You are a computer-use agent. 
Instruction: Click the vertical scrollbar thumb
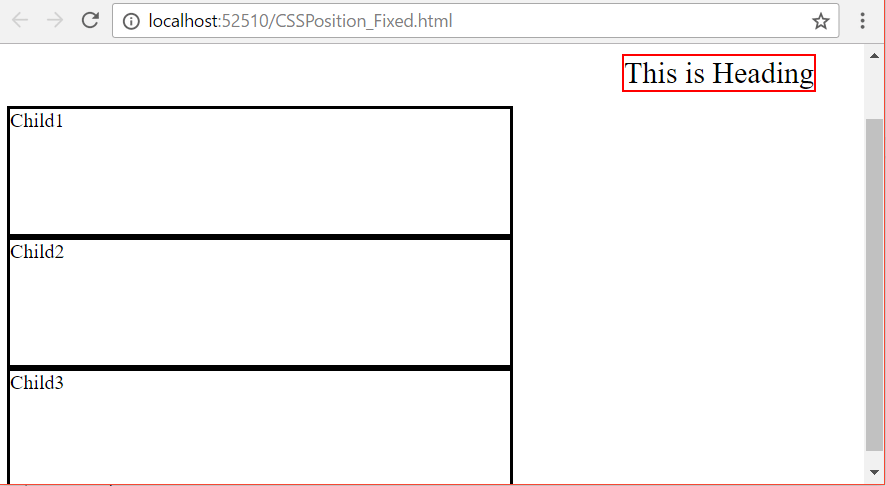point(874,284)
